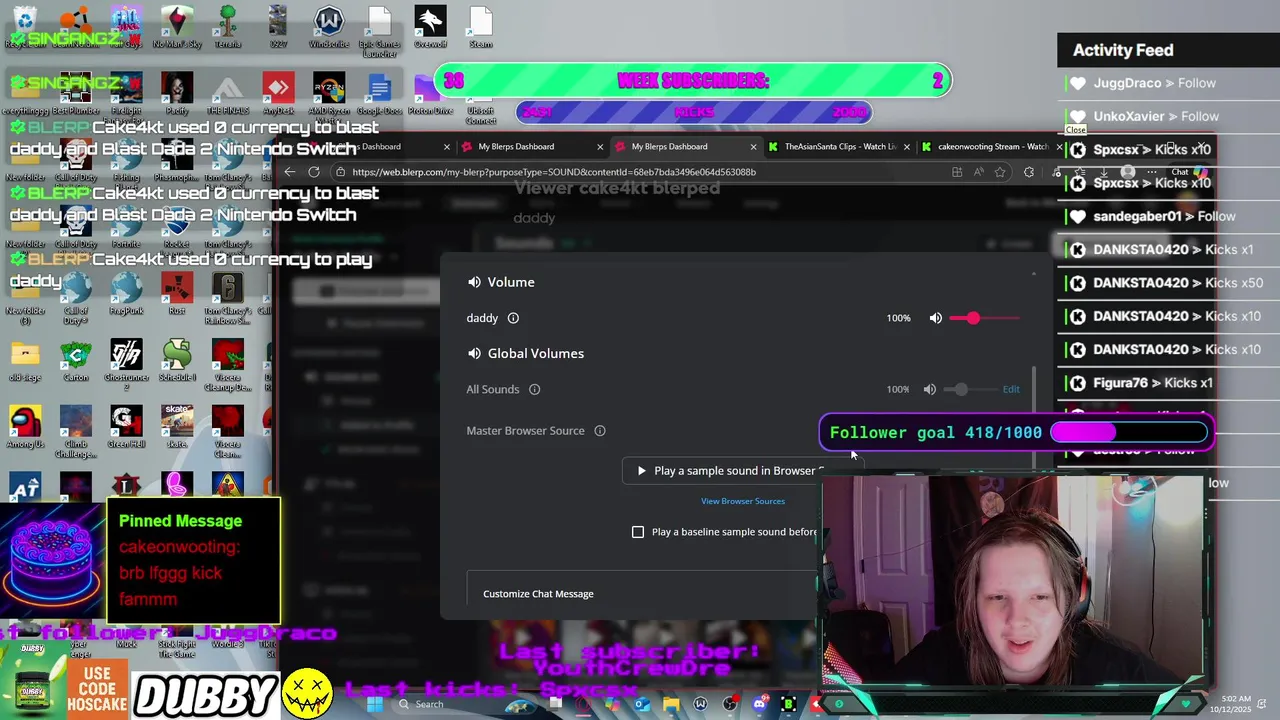The width and height of the screenshot is (1280, 720).
Task: Close the cakeonwooting Stream tab
Action: (1059, 147)
